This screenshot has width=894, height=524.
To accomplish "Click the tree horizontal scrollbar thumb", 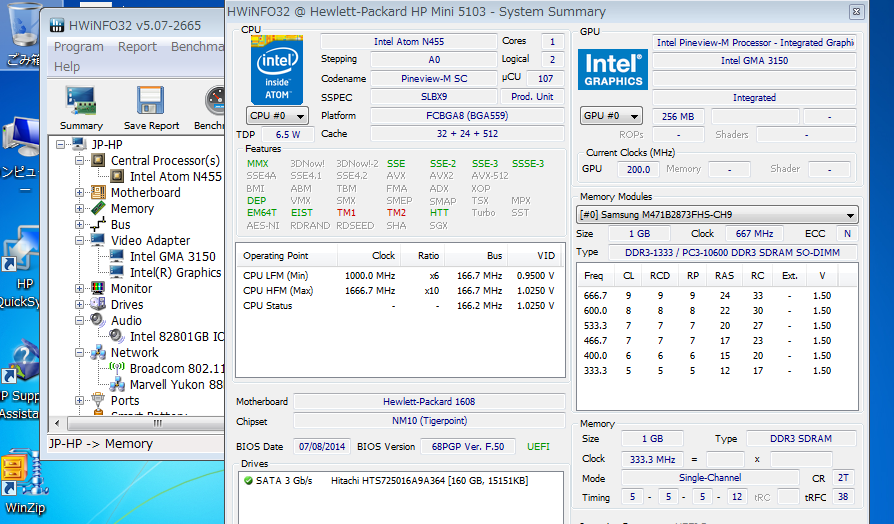I will pos(146,424).
